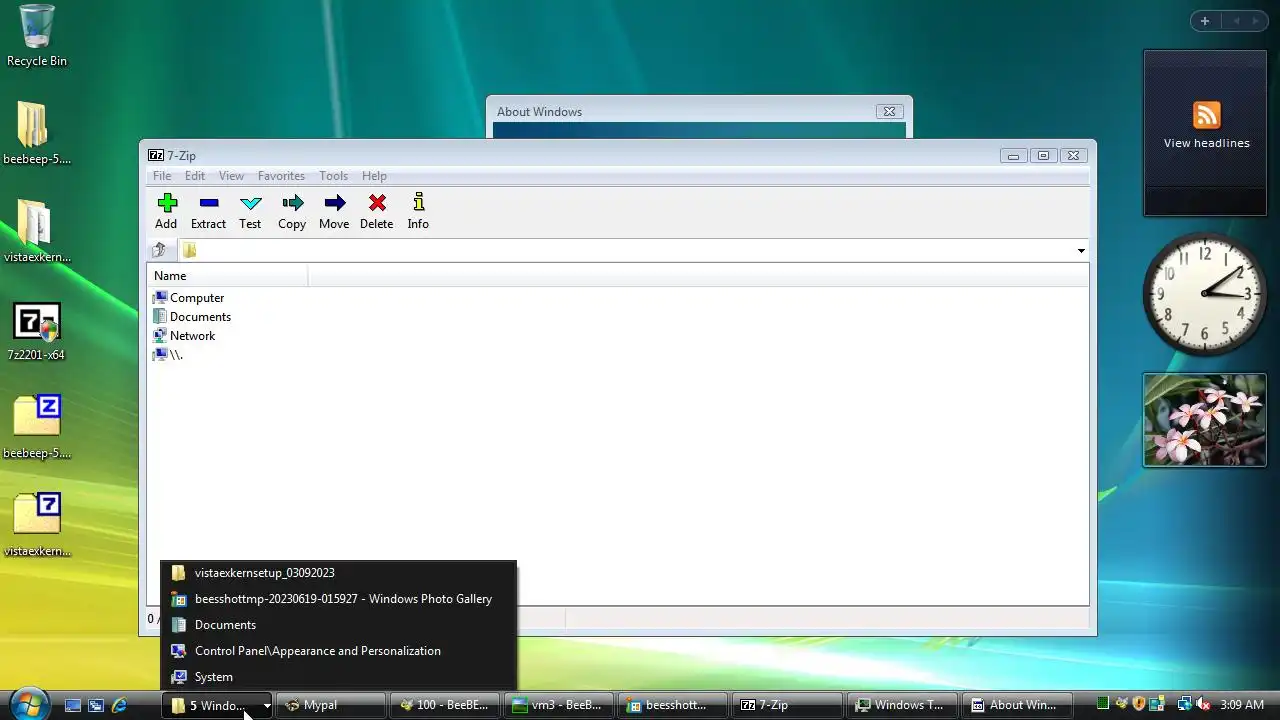
Task: Click the Test archive icon
Action: 250,203
